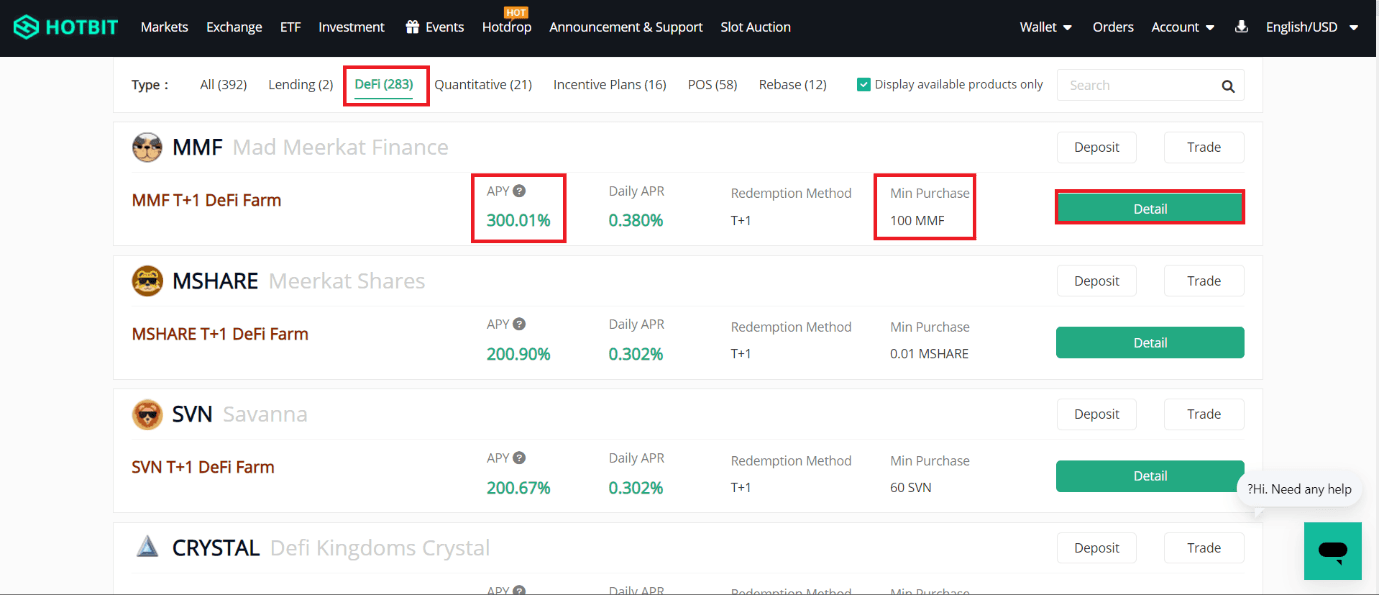Image resolution: width=1379 pixels, height=595 pixels.
Task: Open the Slot Auction page
Action: [x=756, y=27]
